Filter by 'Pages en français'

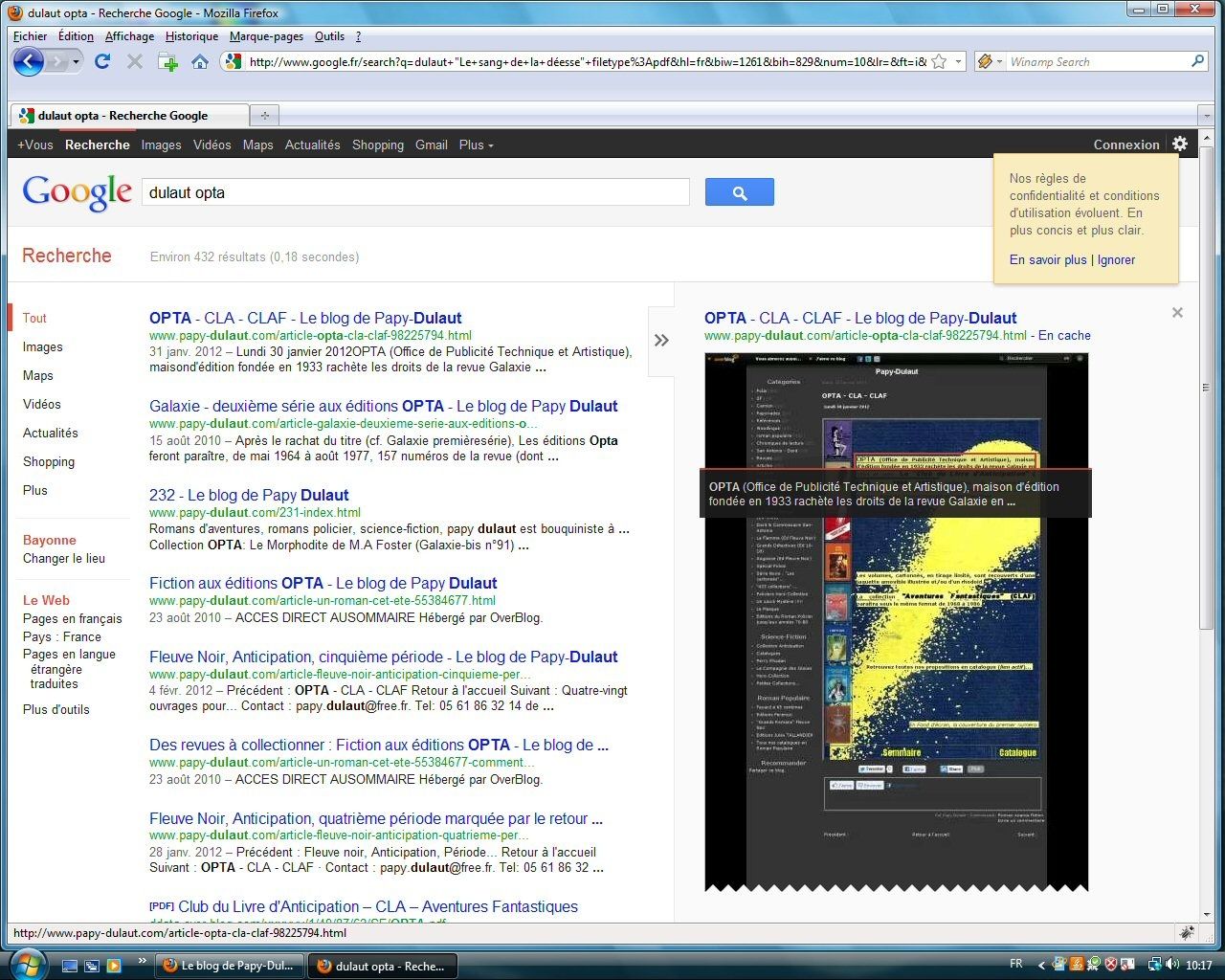(x=73, y=618)
